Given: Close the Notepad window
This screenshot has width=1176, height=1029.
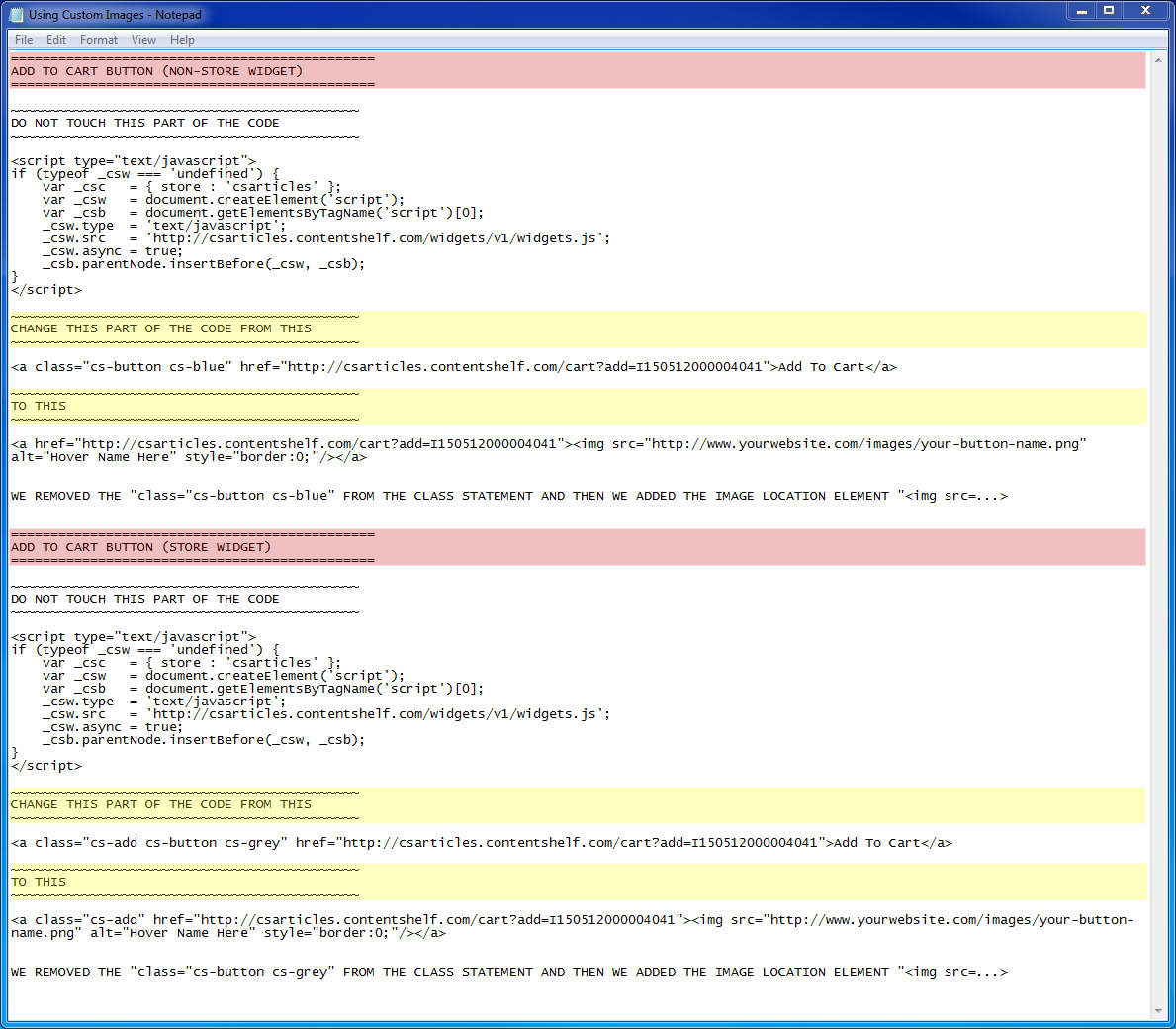Looking at the screenshot, I should [x=1145, y=11].
